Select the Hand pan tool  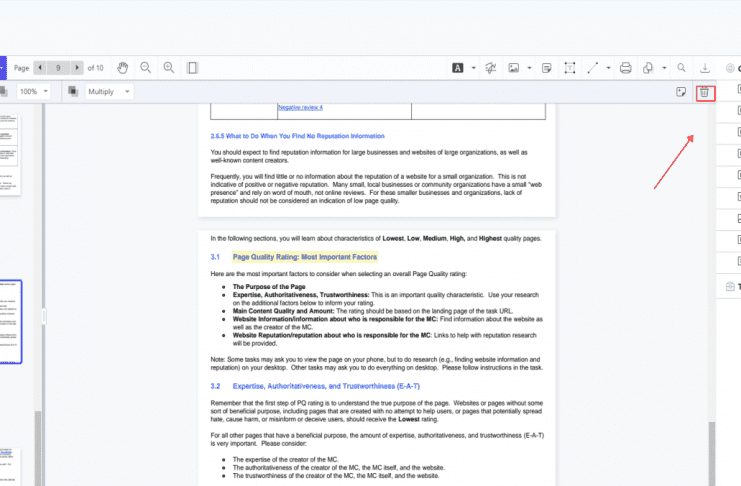[122, 68]
